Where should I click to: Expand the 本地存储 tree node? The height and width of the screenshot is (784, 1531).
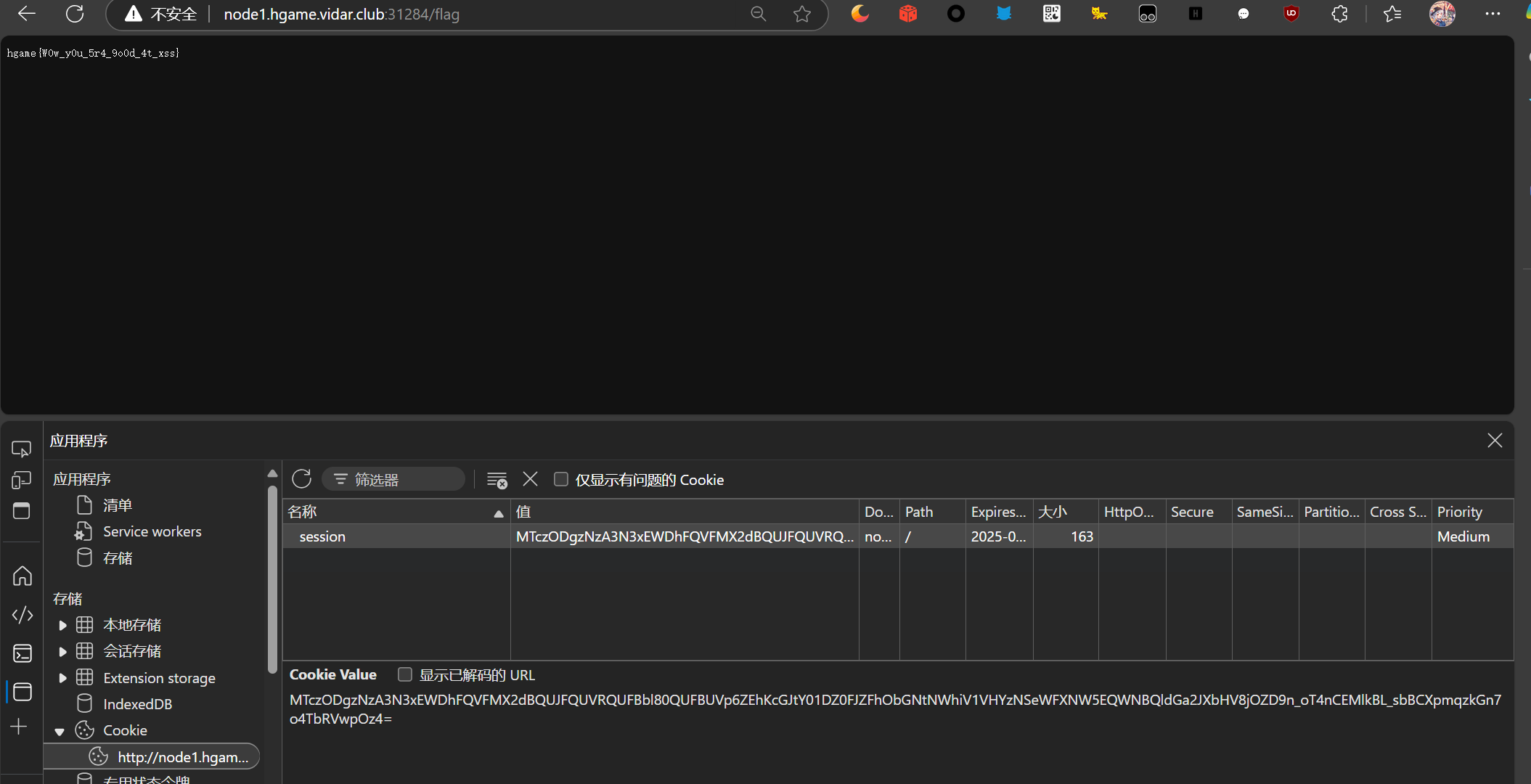(x=62, y=624)
